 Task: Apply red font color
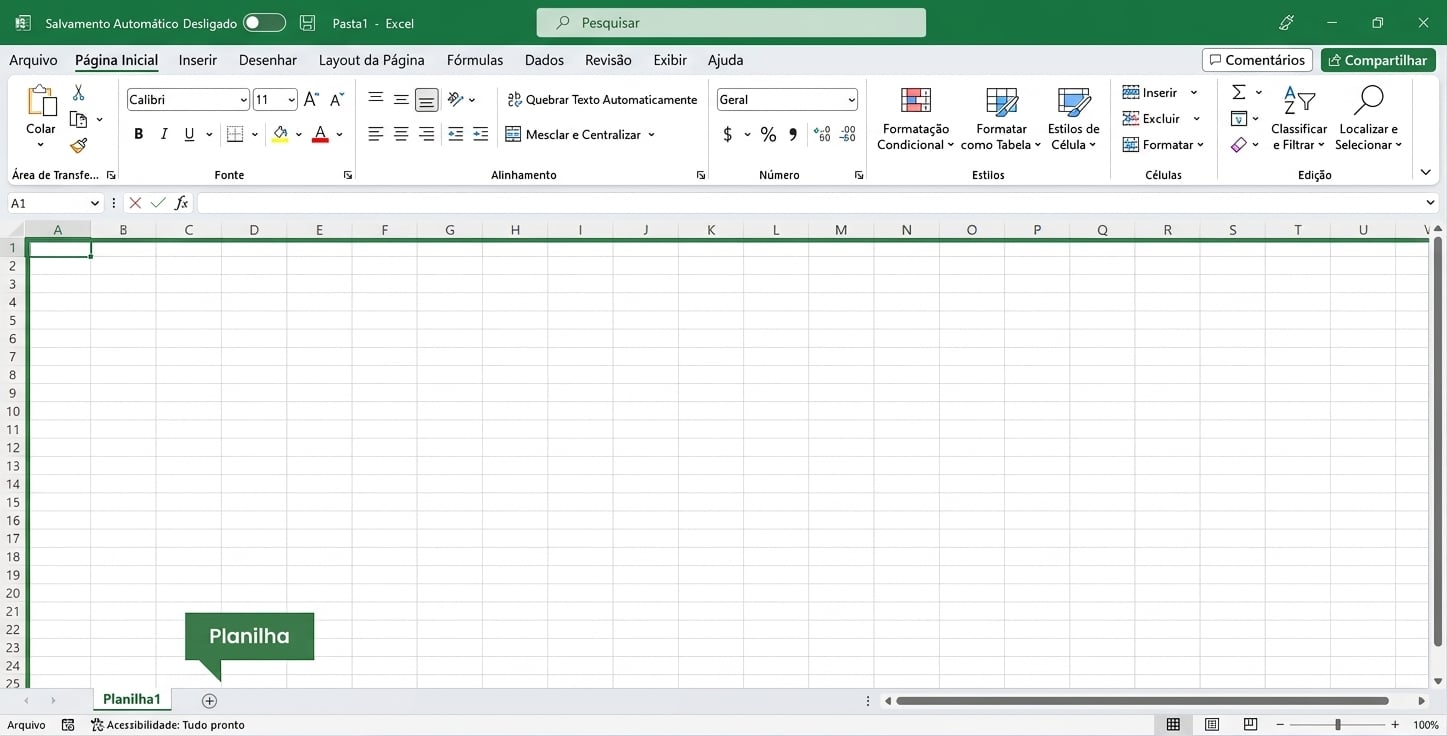(x=320, y=134)
